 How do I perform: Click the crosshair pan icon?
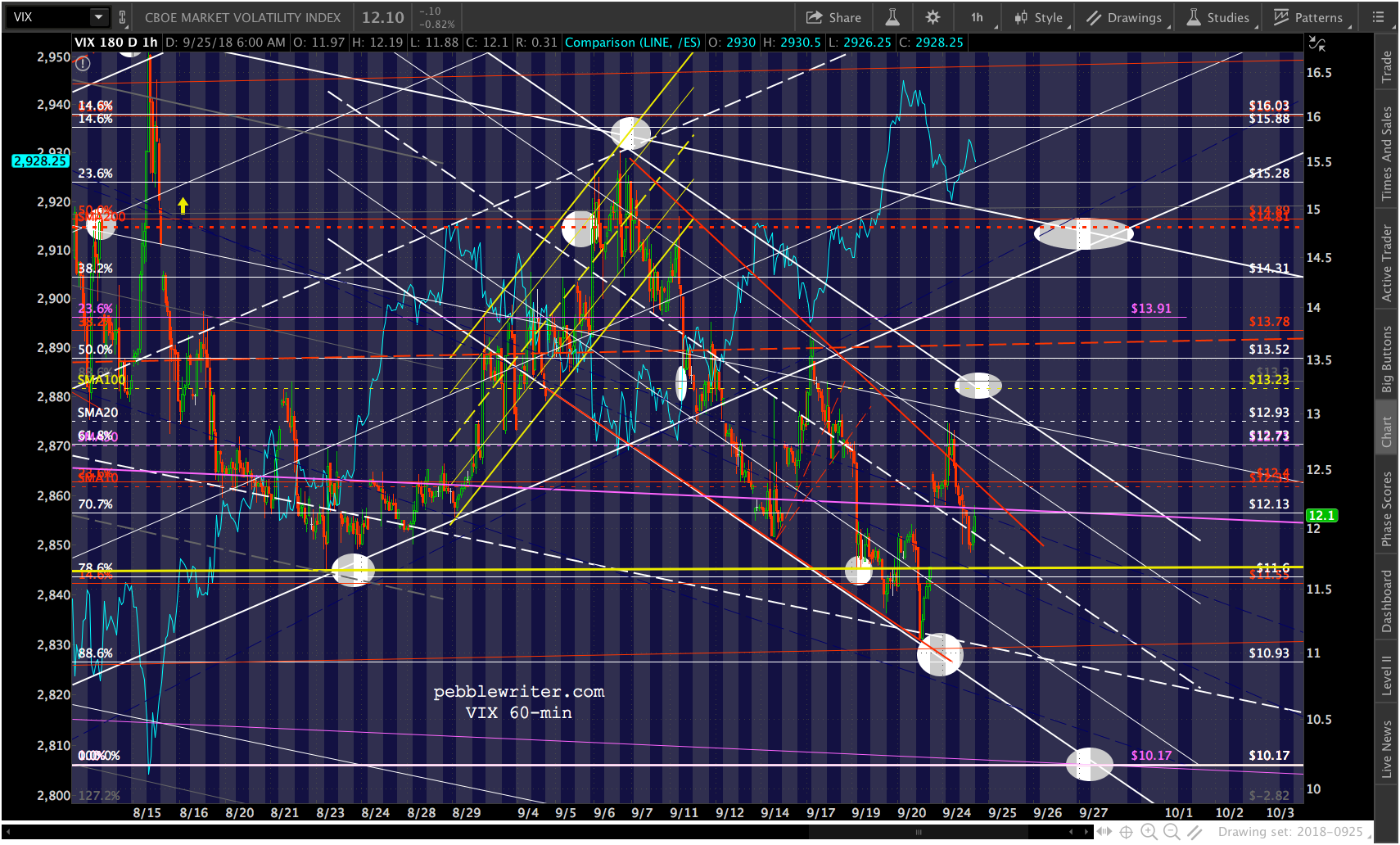pos(1127,832)
